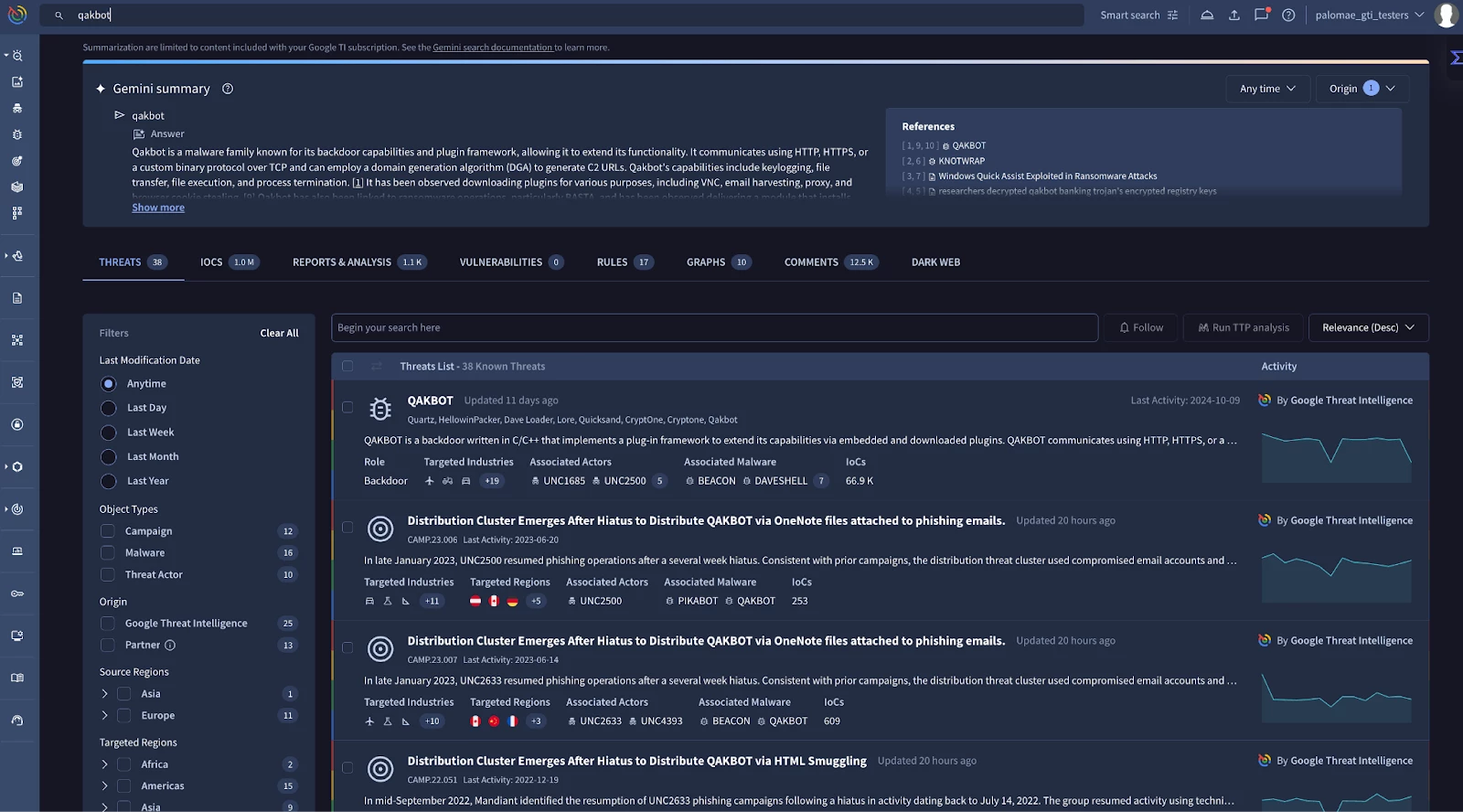Screen dimensions: 1463x812
Task: Expand the Africa targeted region
Action: coord(104,764)
